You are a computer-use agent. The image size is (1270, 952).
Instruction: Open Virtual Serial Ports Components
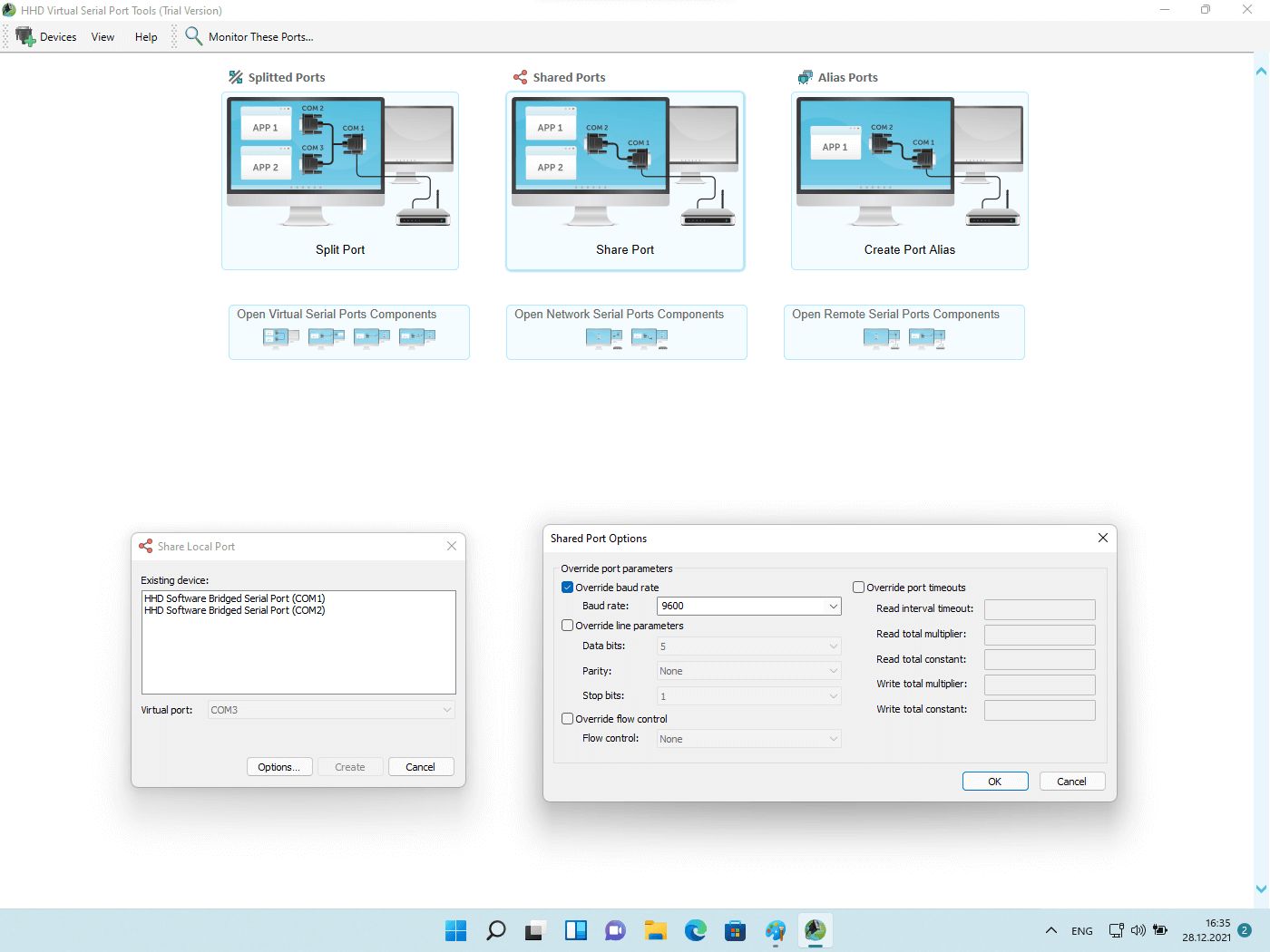348,332
